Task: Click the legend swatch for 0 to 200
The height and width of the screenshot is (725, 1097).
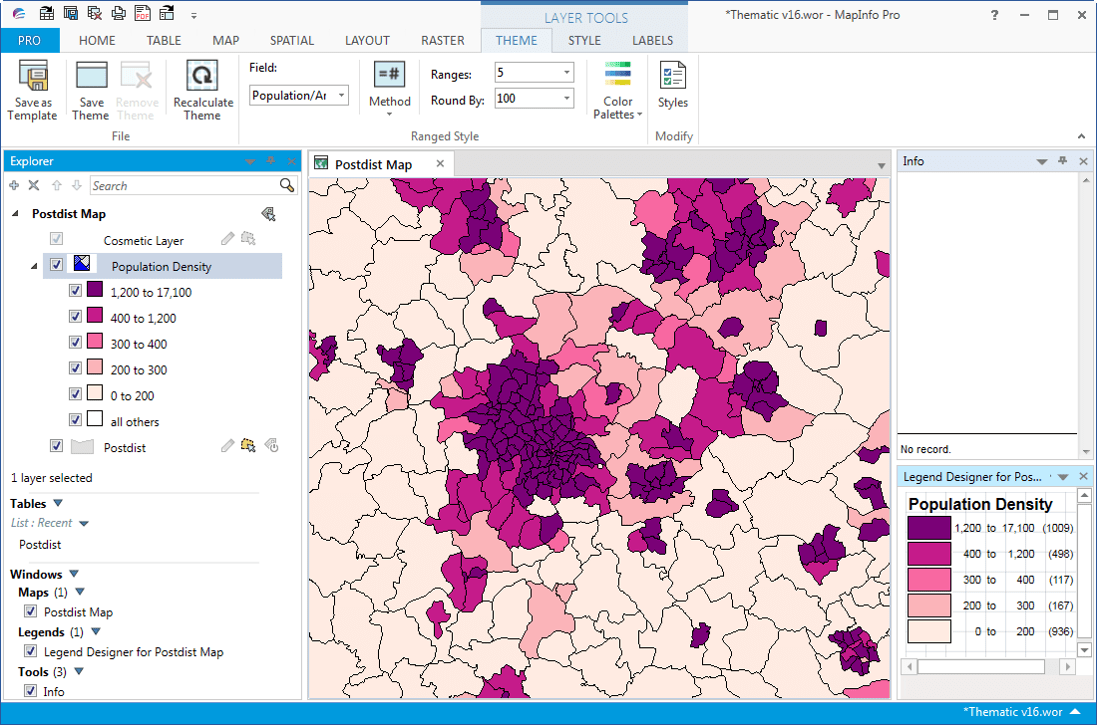Action: (929, 631)
